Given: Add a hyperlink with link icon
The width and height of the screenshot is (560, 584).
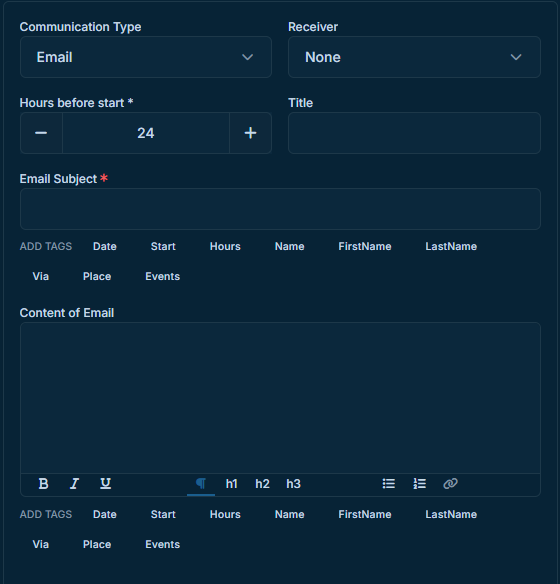Looking at the screenshot, I should click(450, 484).
